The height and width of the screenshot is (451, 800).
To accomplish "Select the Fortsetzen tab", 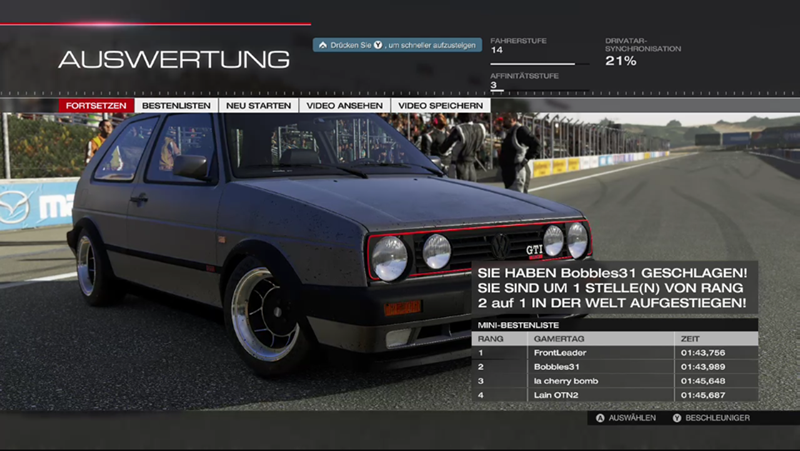I will pyautogui.click(x=96, y=105).
